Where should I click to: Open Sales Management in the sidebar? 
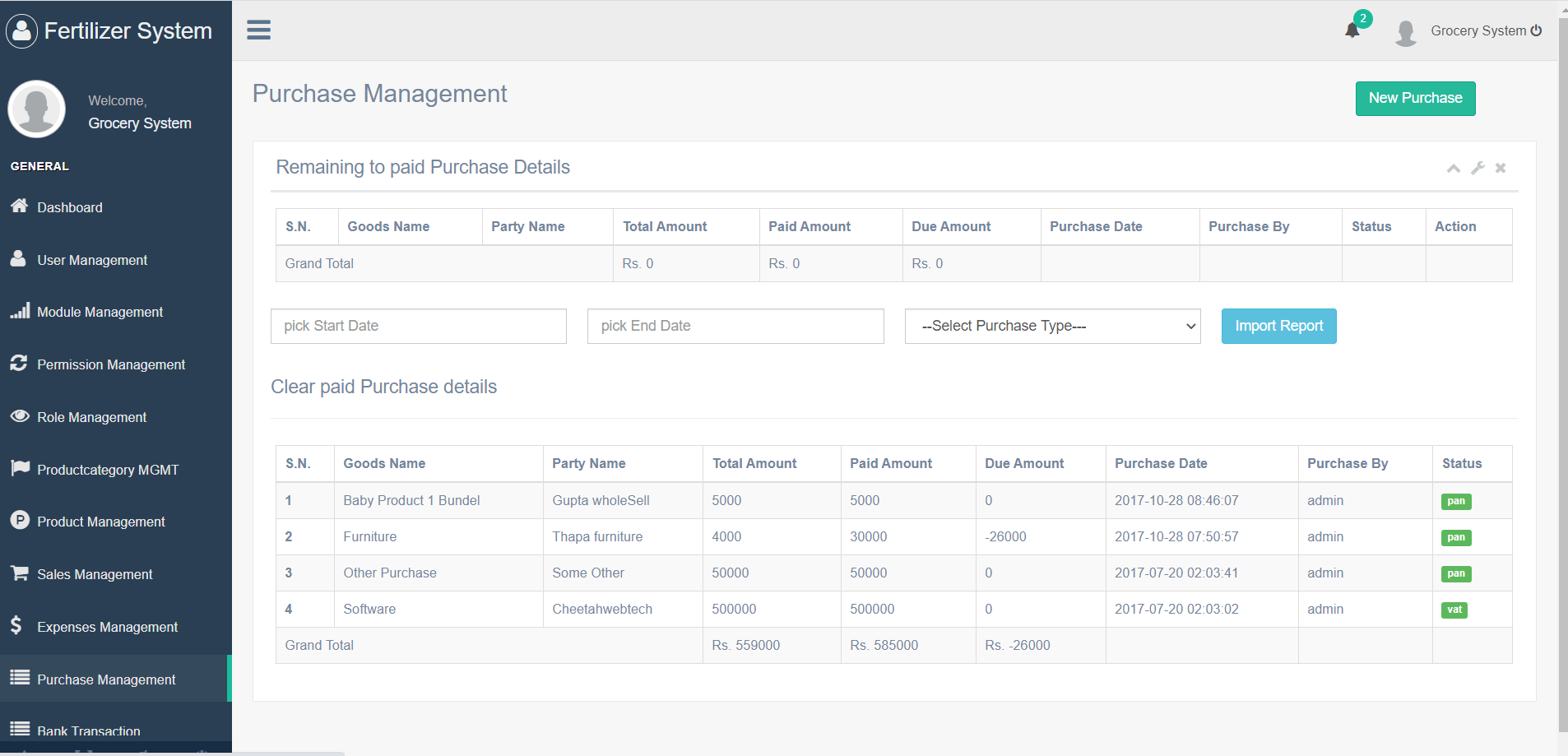(95, 574)
